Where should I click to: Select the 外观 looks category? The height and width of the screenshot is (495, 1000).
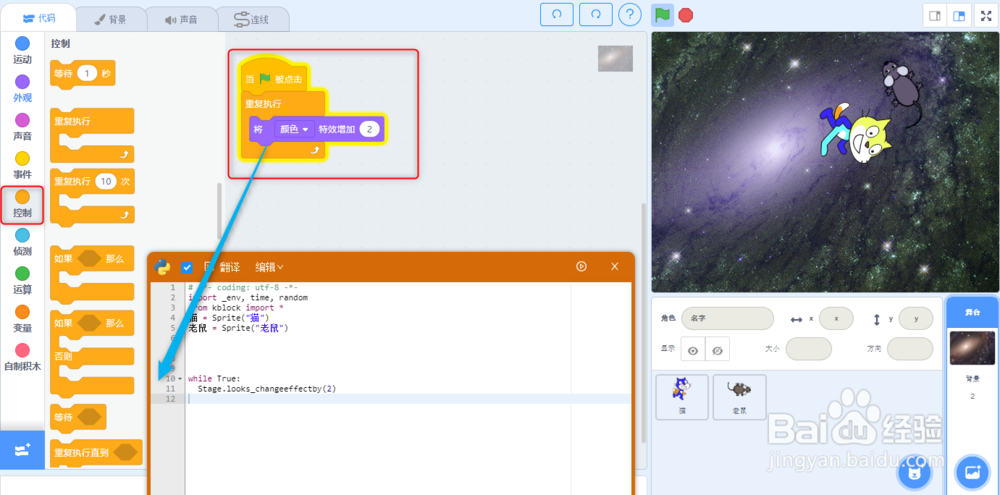point(22,89)
